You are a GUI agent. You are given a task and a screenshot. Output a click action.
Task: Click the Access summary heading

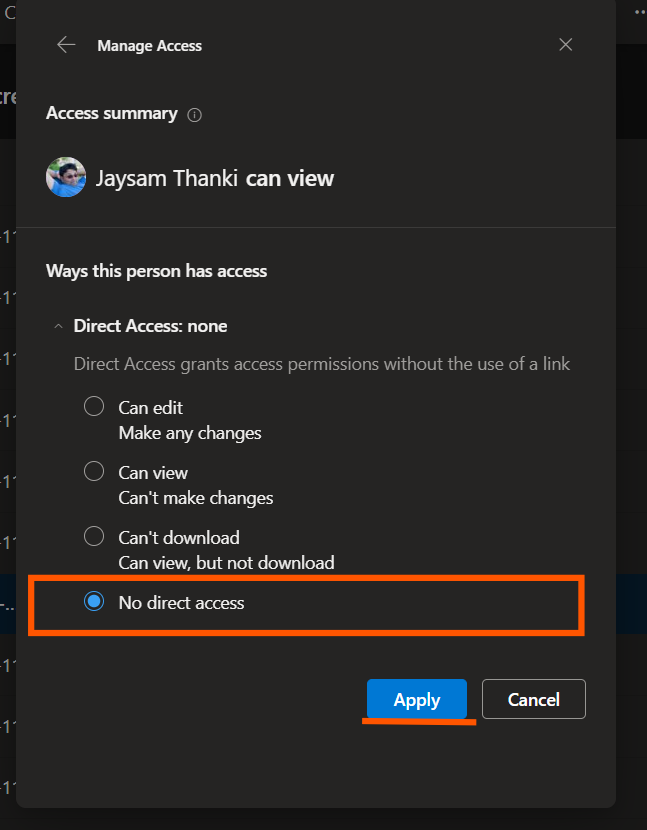112,114
